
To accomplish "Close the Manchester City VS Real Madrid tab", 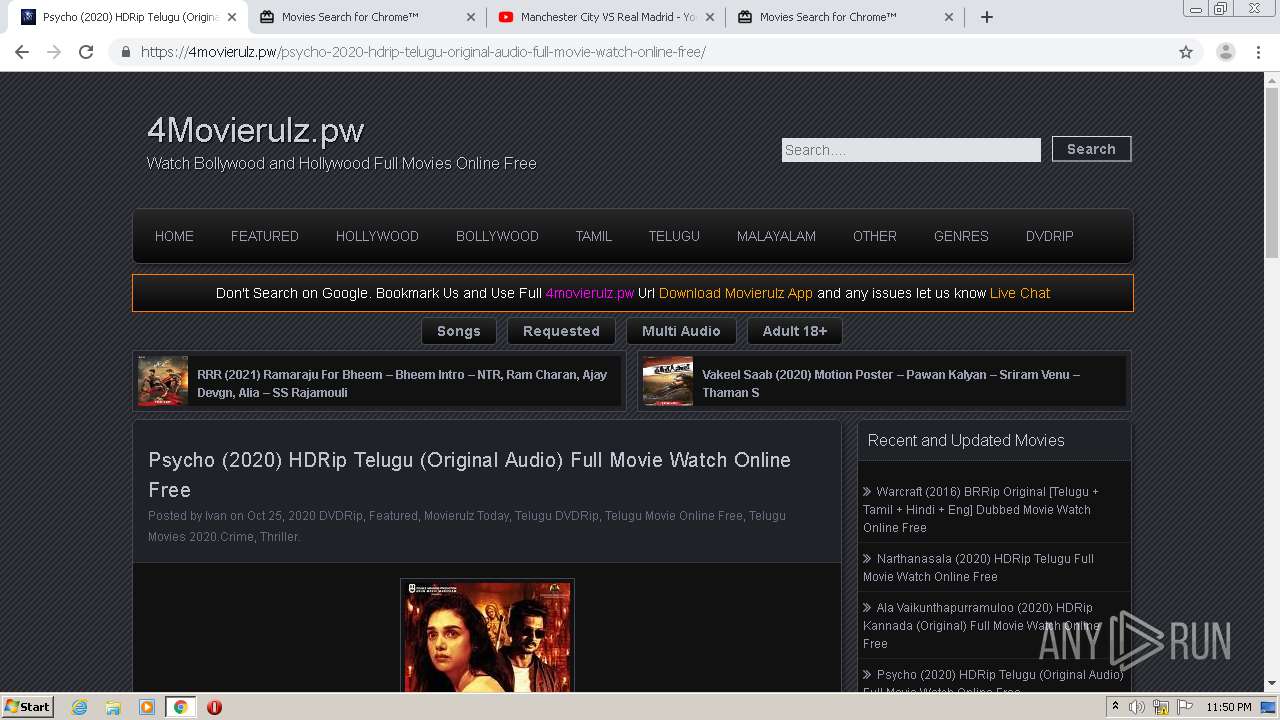I will pos(710,17).
